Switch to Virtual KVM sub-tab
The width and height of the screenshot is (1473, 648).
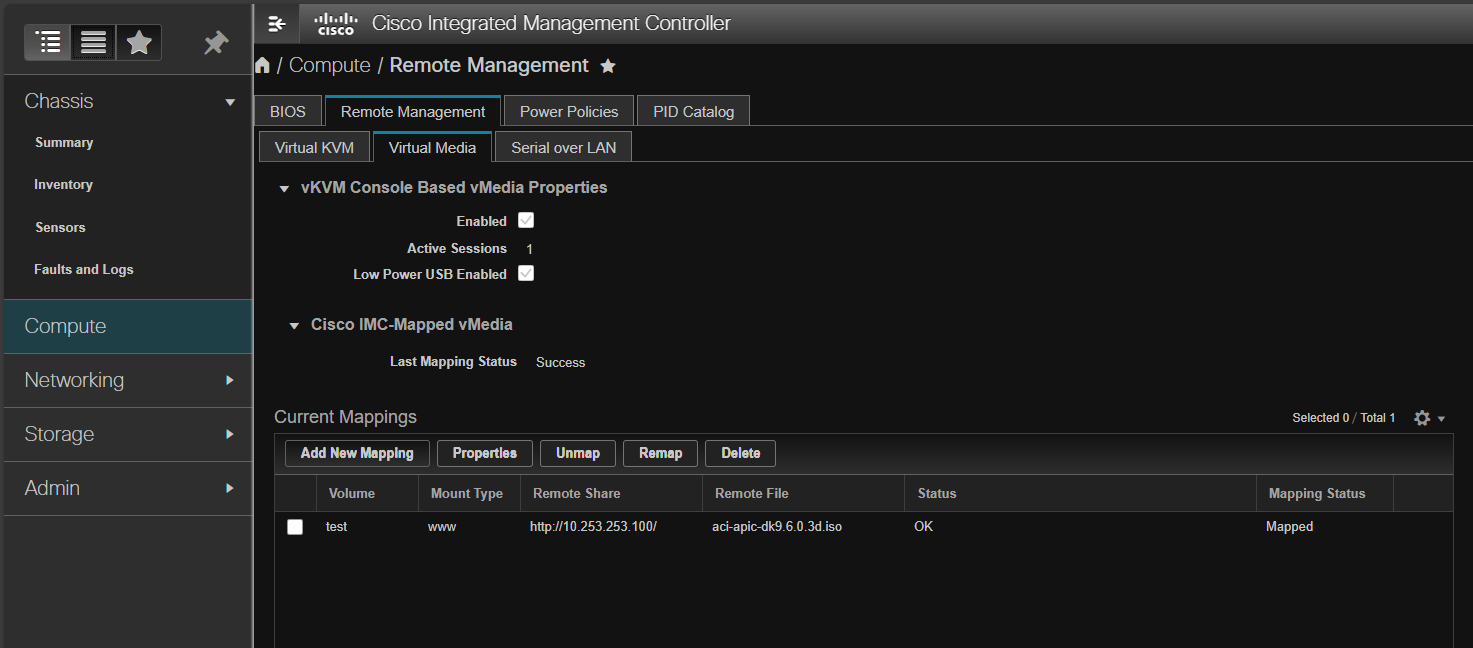(314, 147)
